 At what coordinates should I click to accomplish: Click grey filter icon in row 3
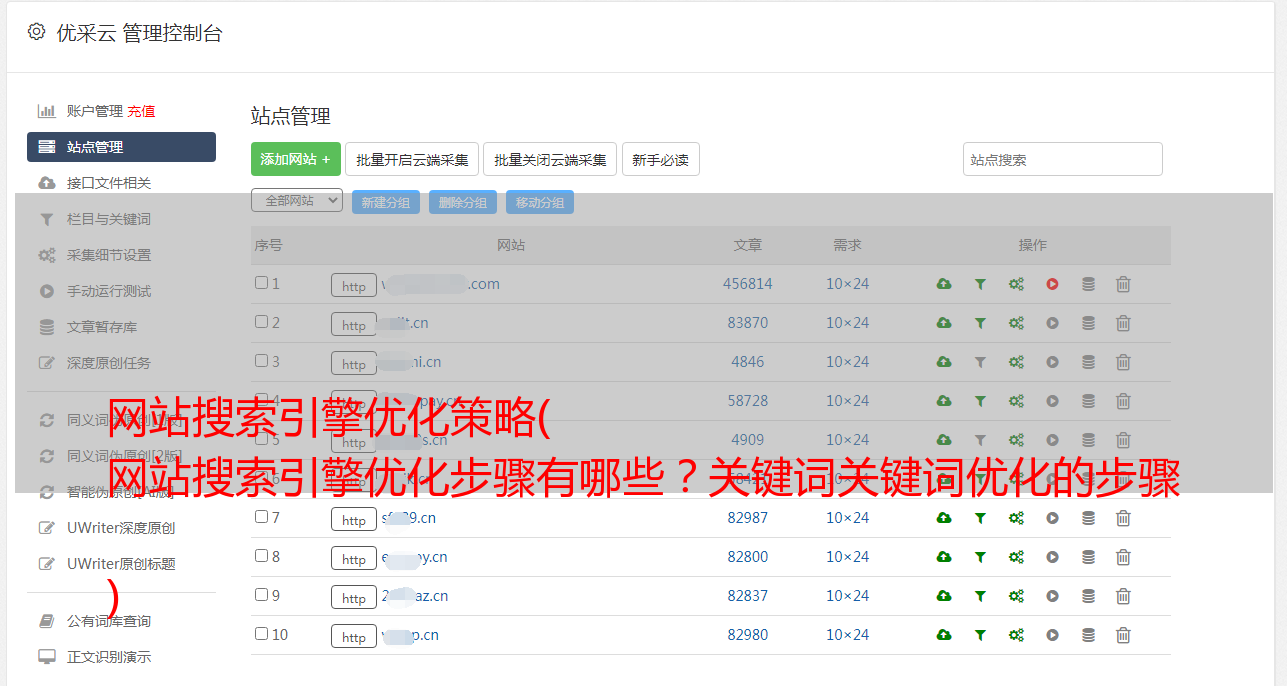[x=980, y=362]
